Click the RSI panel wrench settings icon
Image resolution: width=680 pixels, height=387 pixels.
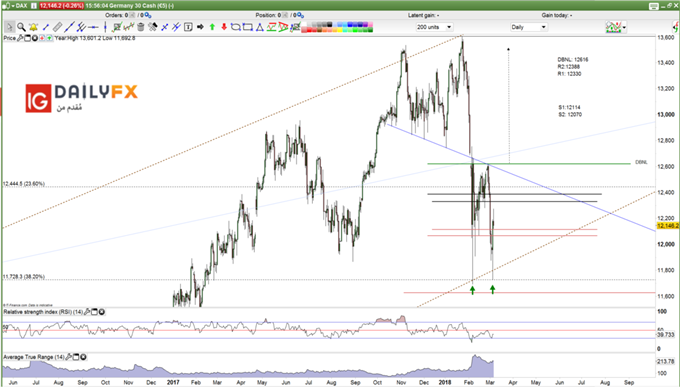87,312
